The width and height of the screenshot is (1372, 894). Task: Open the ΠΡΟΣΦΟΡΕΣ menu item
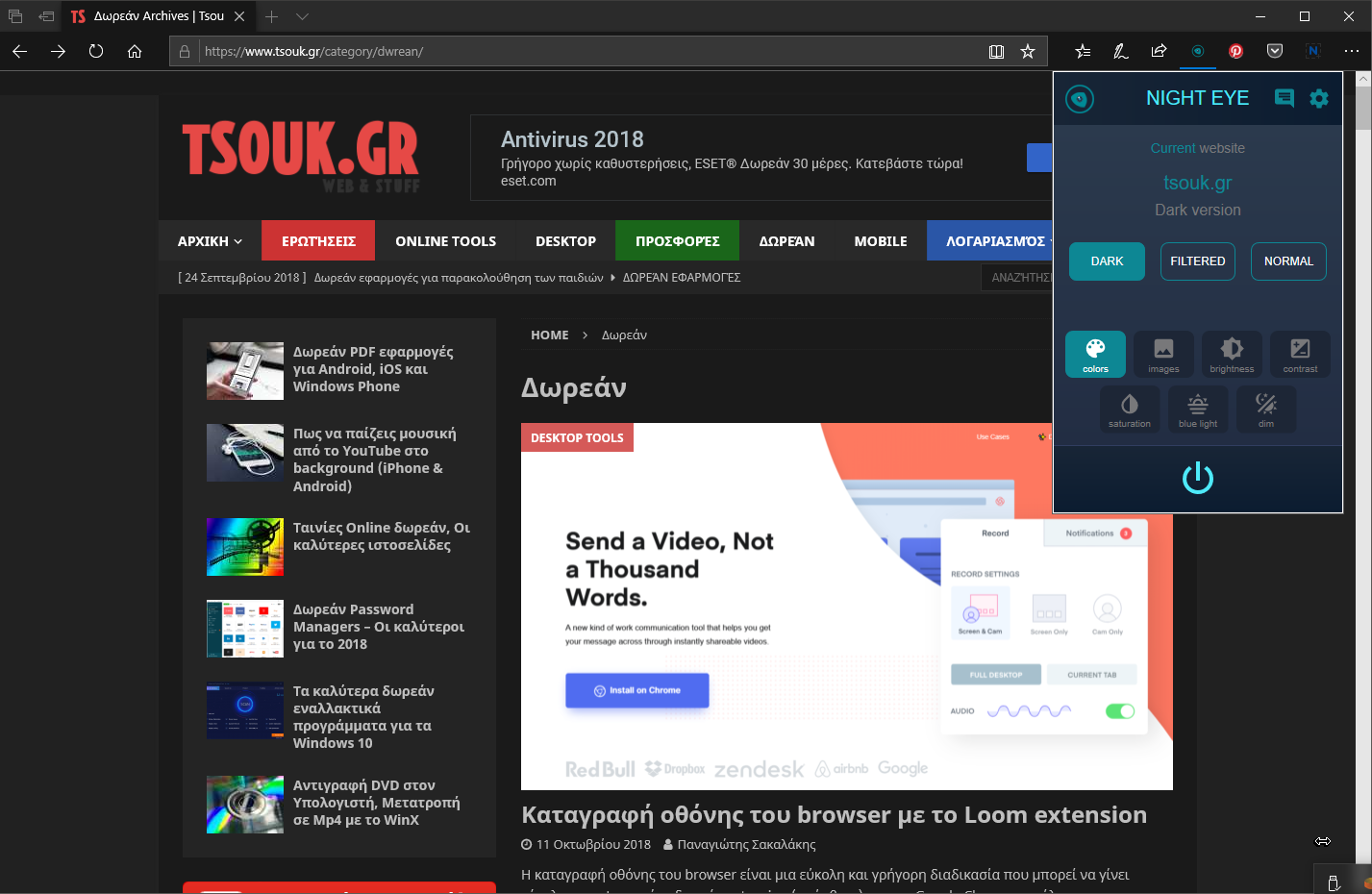(x=677, y=241)
